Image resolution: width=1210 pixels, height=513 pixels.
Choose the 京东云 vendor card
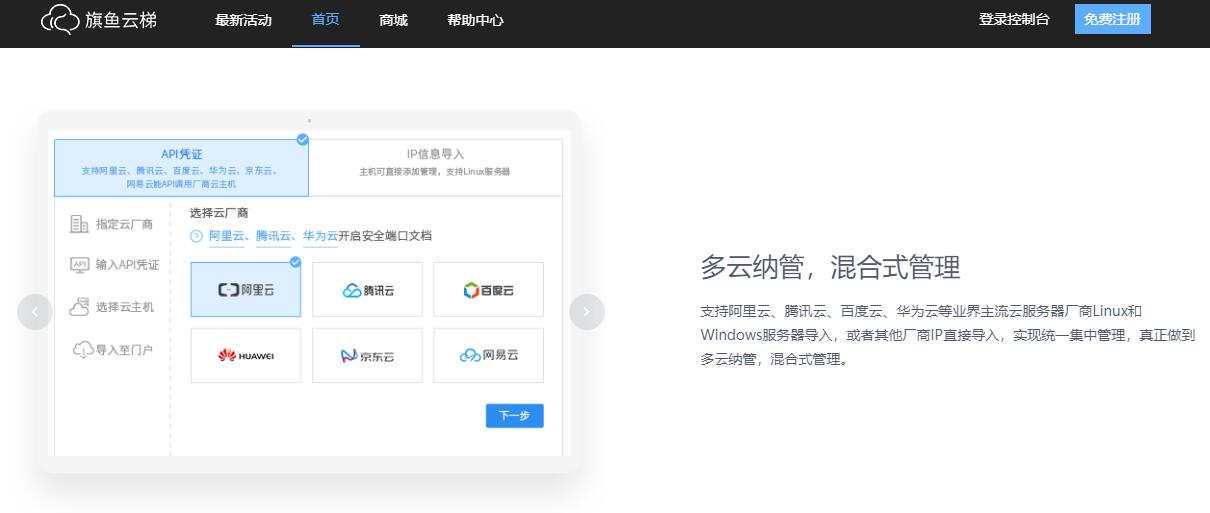pyautogui.click(x=367, y=355)
